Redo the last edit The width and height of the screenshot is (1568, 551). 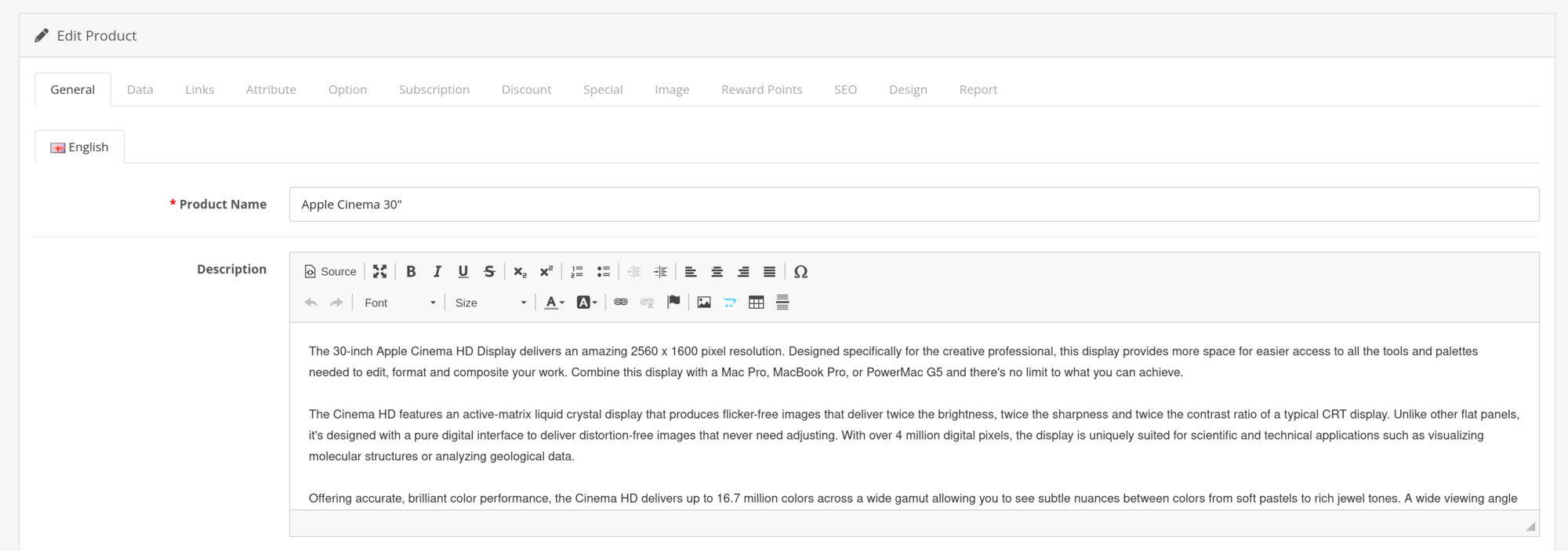pyautogui.click(x=337, y=303)
